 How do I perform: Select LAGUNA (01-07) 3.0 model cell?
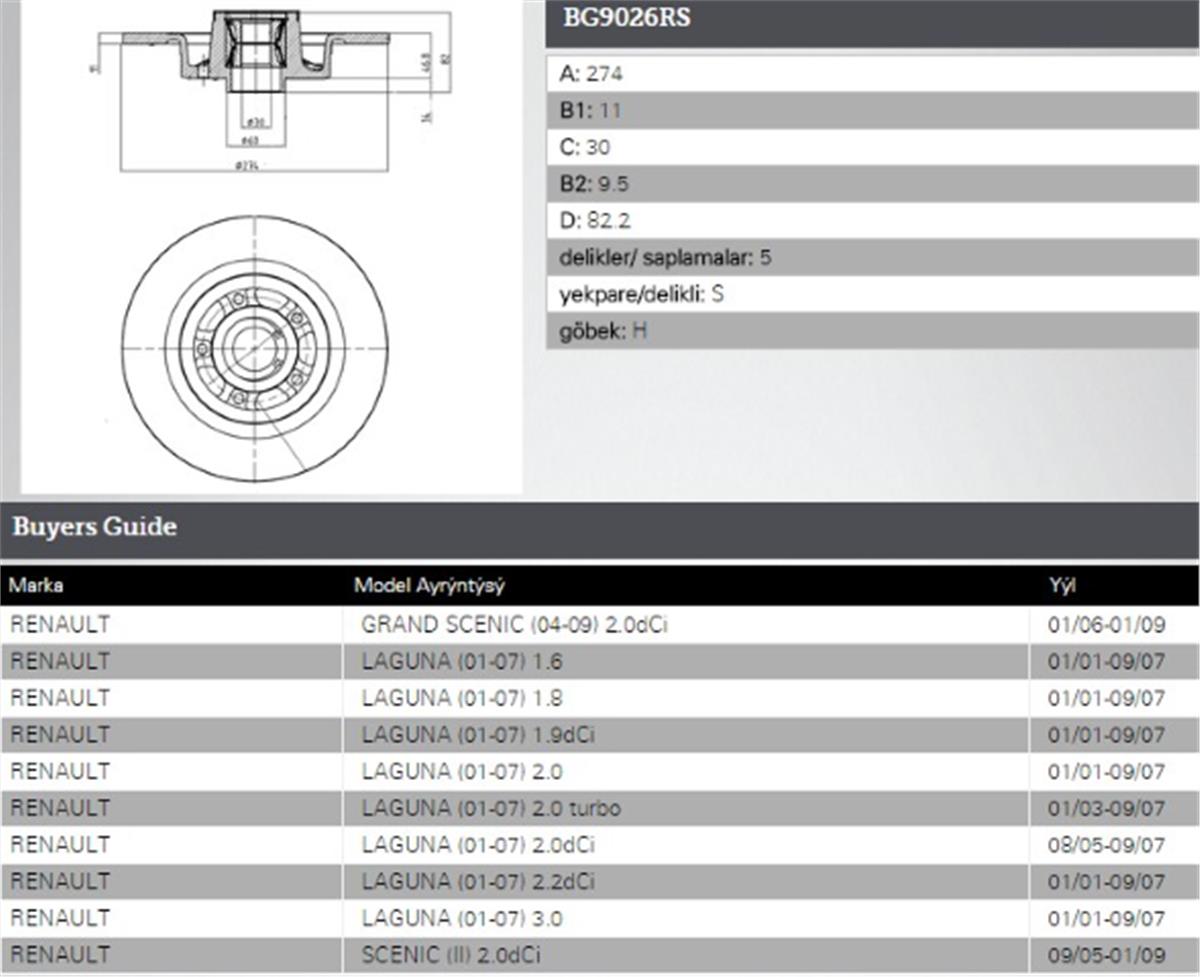point(686,918)
